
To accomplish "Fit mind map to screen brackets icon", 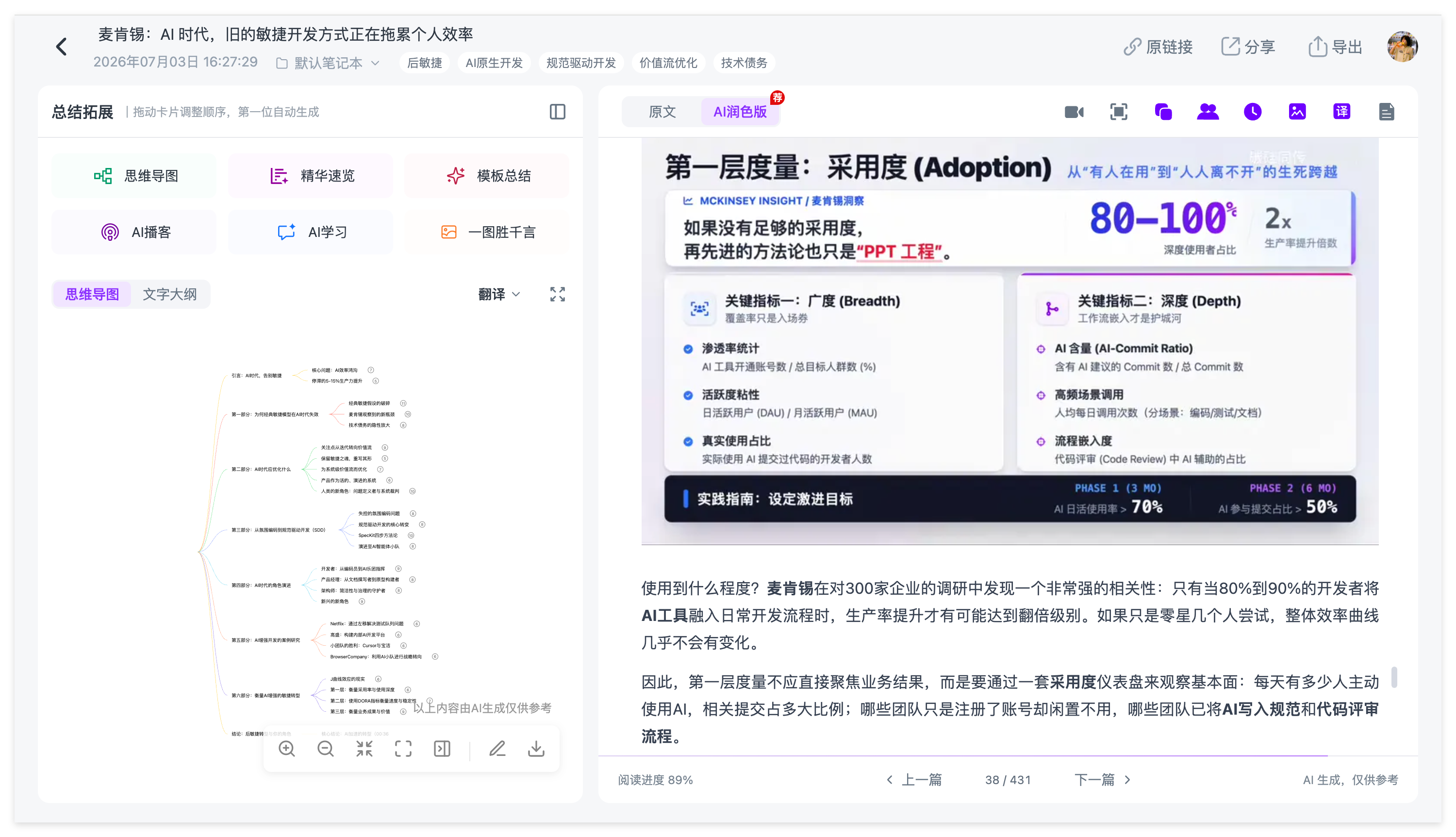I will click(x=403, y=749).
